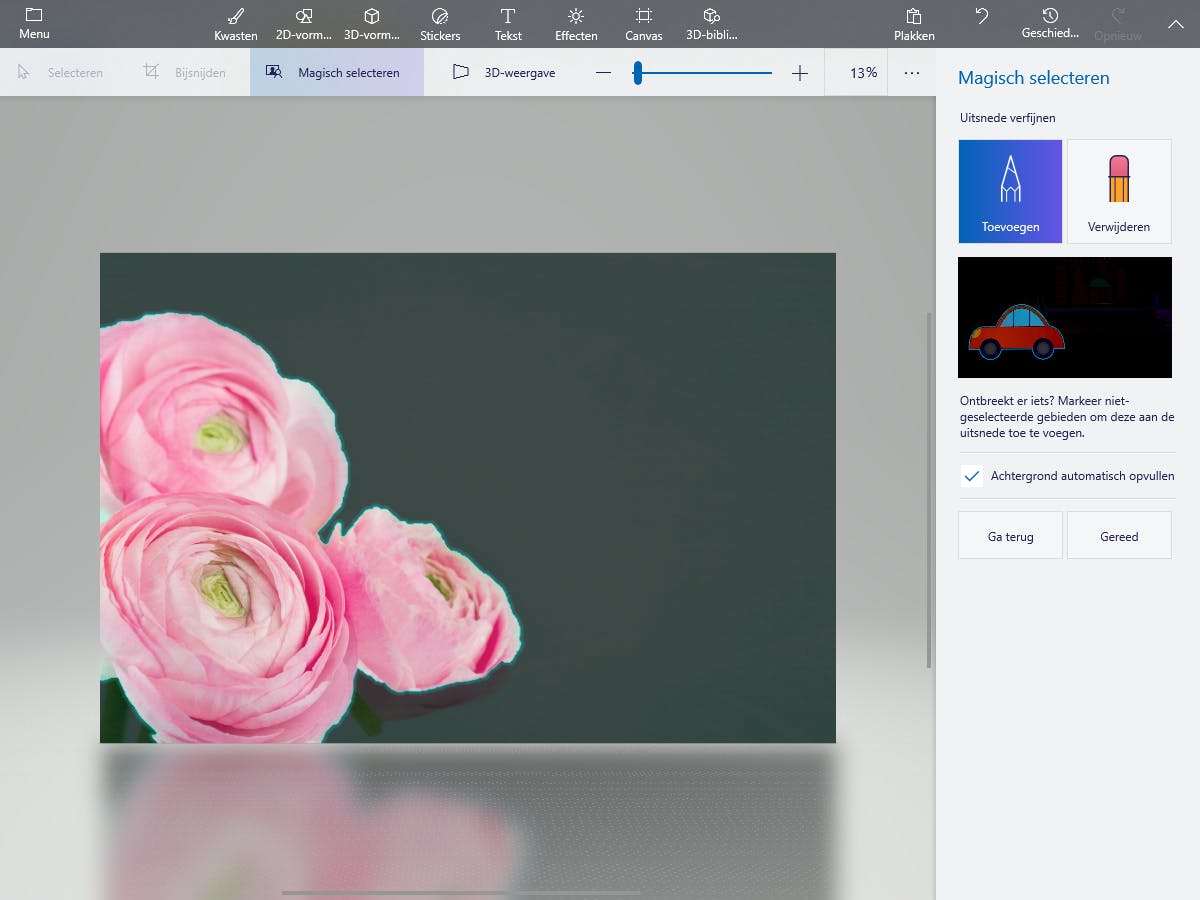Collapse the top ribbon with chevron

1175,24
